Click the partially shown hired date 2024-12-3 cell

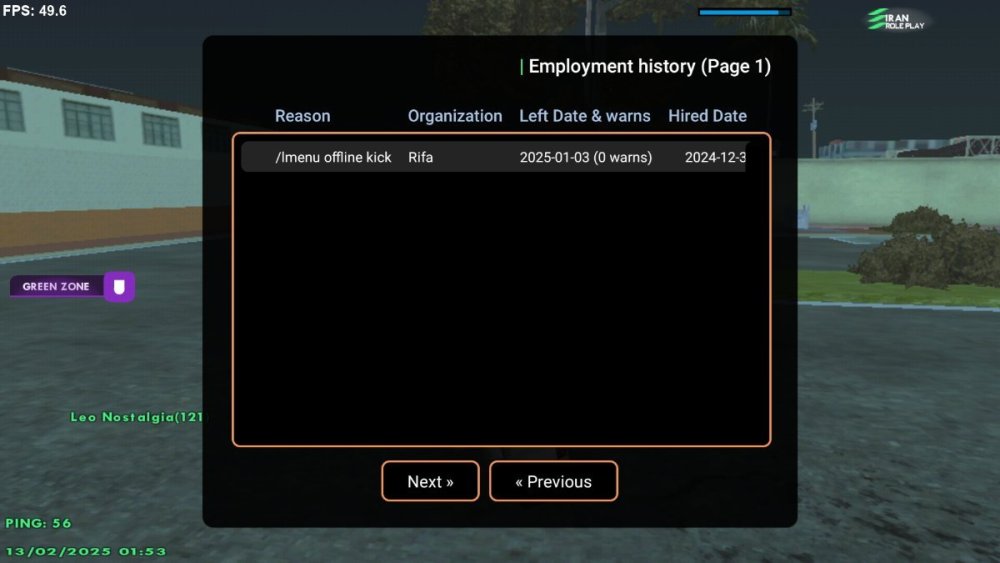point(715,157)
